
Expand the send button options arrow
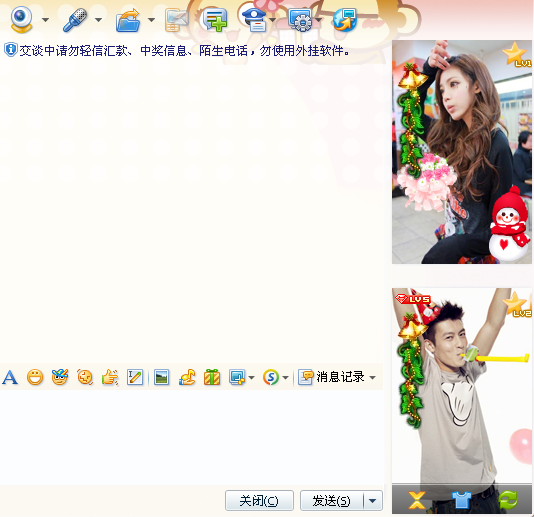click(373, 501)
